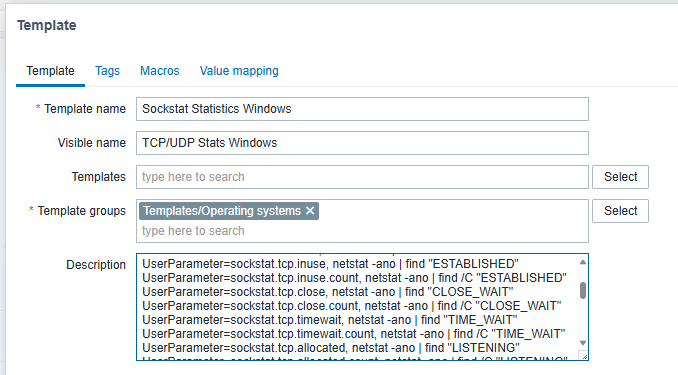Open the Tags tab

point(107,71)
